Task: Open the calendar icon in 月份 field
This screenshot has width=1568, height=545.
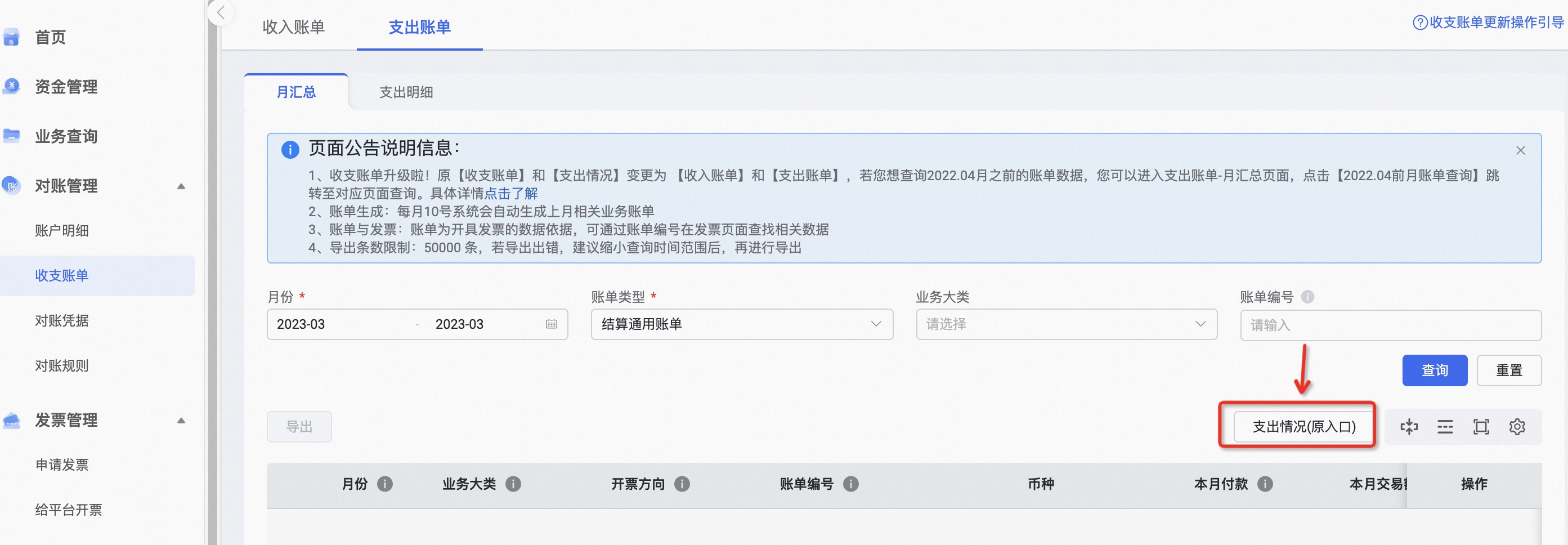Action: (551, 324)
